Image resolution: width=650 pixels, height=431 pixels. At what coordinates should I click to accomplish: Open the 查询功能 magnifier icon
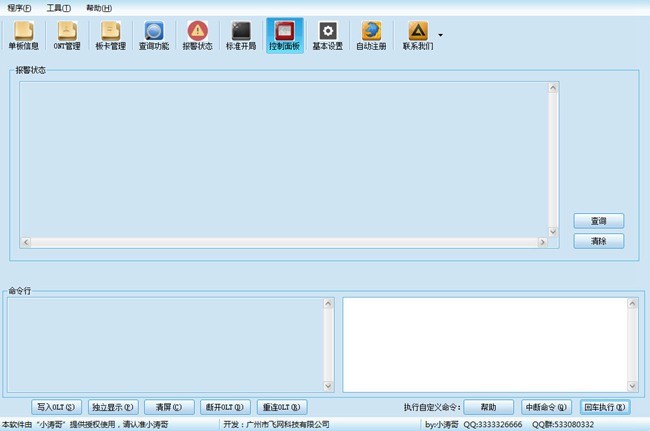pos(154,36)
